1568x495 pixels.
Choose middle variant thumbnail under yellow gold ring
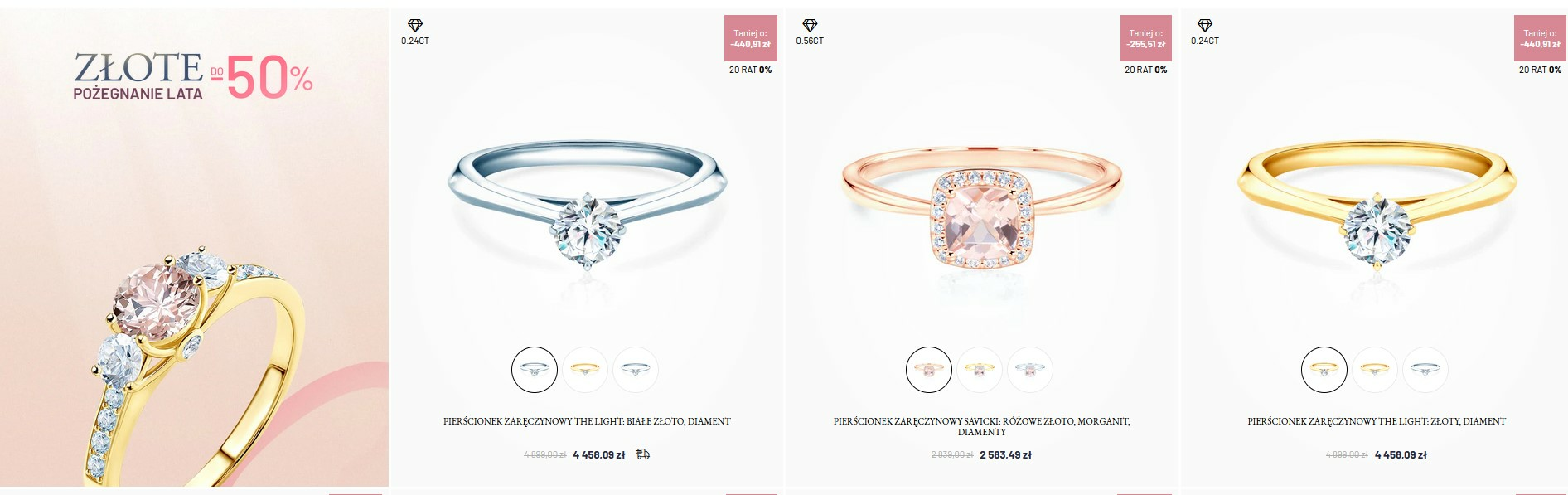pos(1375,370)
